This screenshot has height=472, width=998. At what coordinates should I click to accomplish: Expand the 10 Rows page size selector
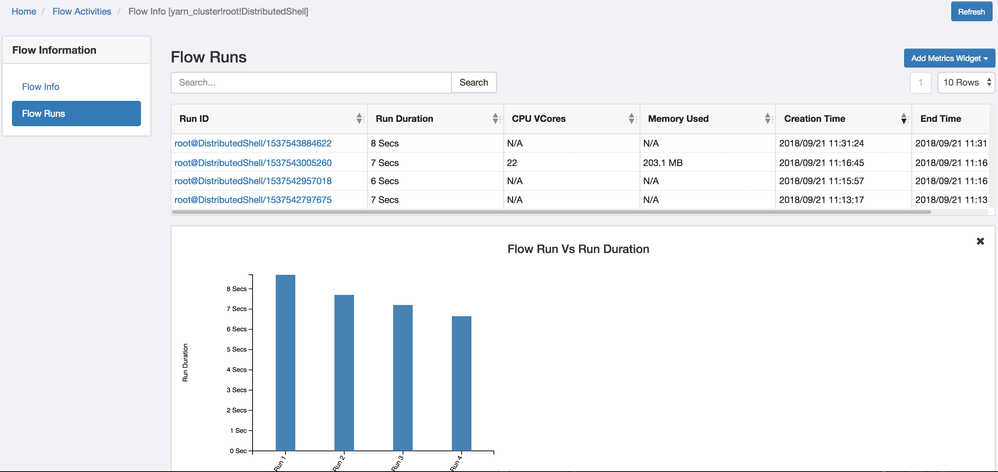(965, 83)
